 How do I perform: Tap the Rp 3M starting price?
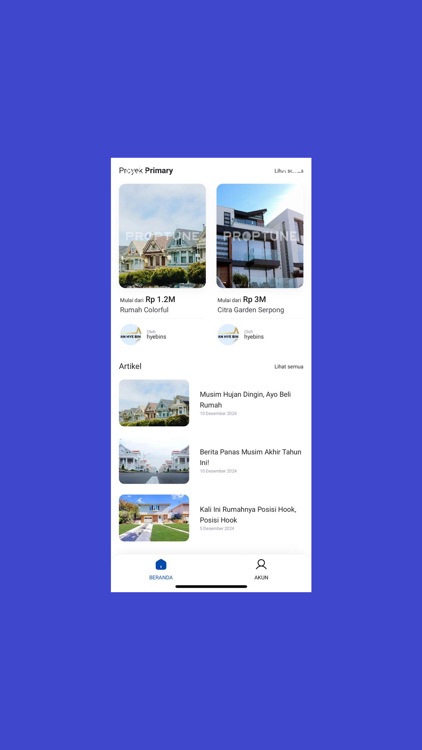coord(255,299)
